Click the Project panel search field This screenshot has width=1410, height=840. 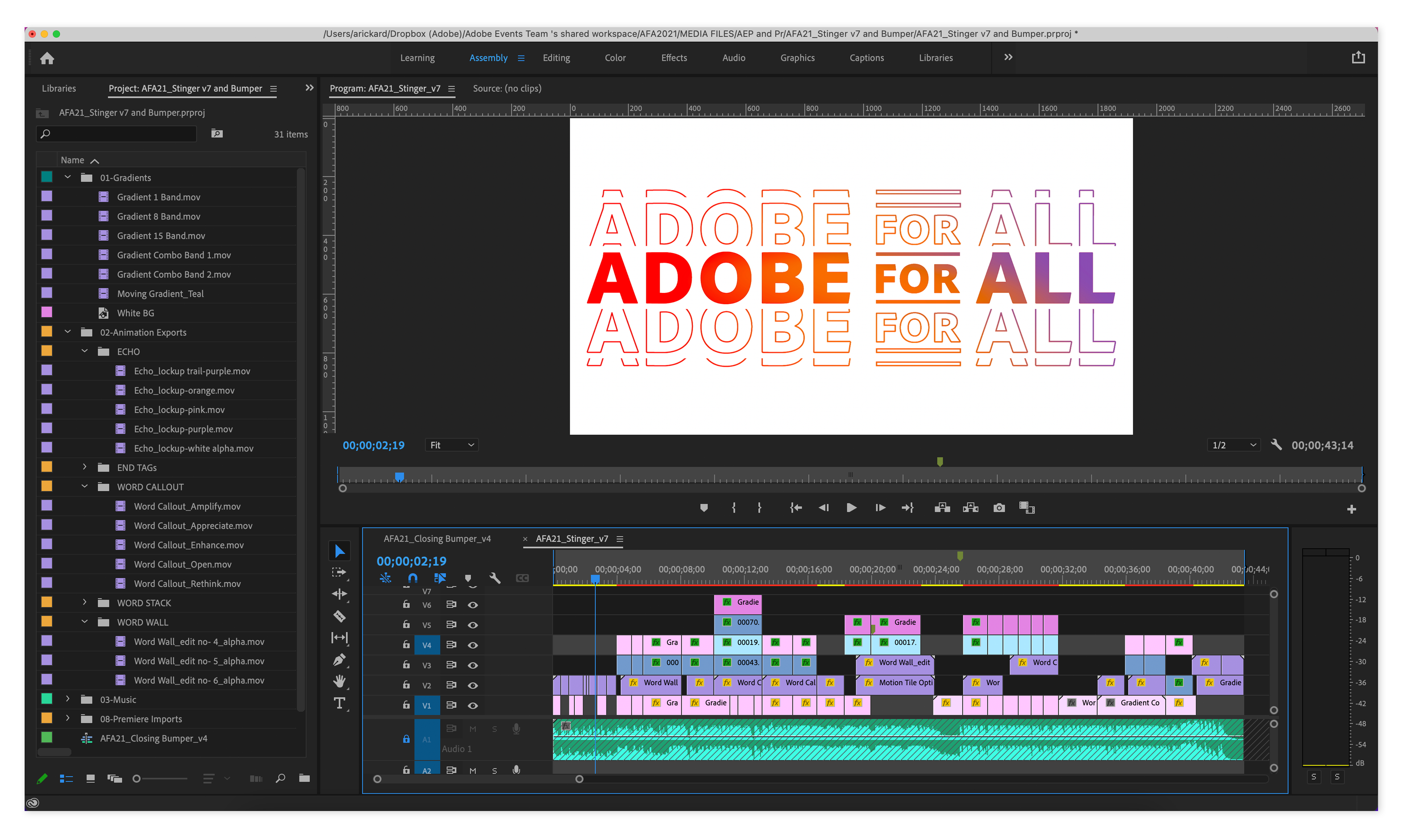(x=117, y=134)
